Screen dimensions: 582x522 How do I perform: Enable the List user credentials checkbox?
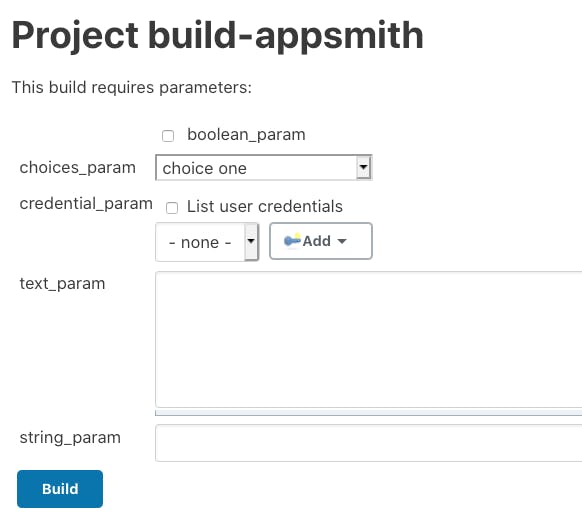pyautogui.click(x=172, y=208)
